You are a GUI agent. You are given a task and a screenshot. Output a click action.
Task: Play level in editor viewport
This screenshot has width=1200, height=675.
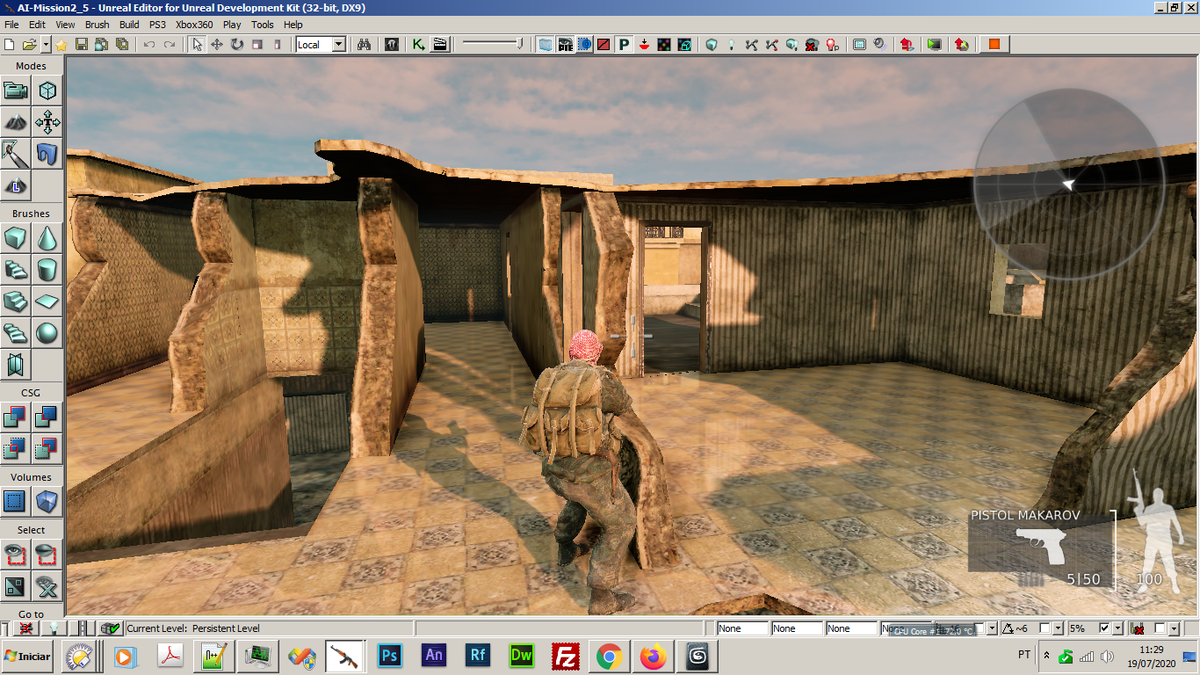pyautogui.click(x=933, y=44)
